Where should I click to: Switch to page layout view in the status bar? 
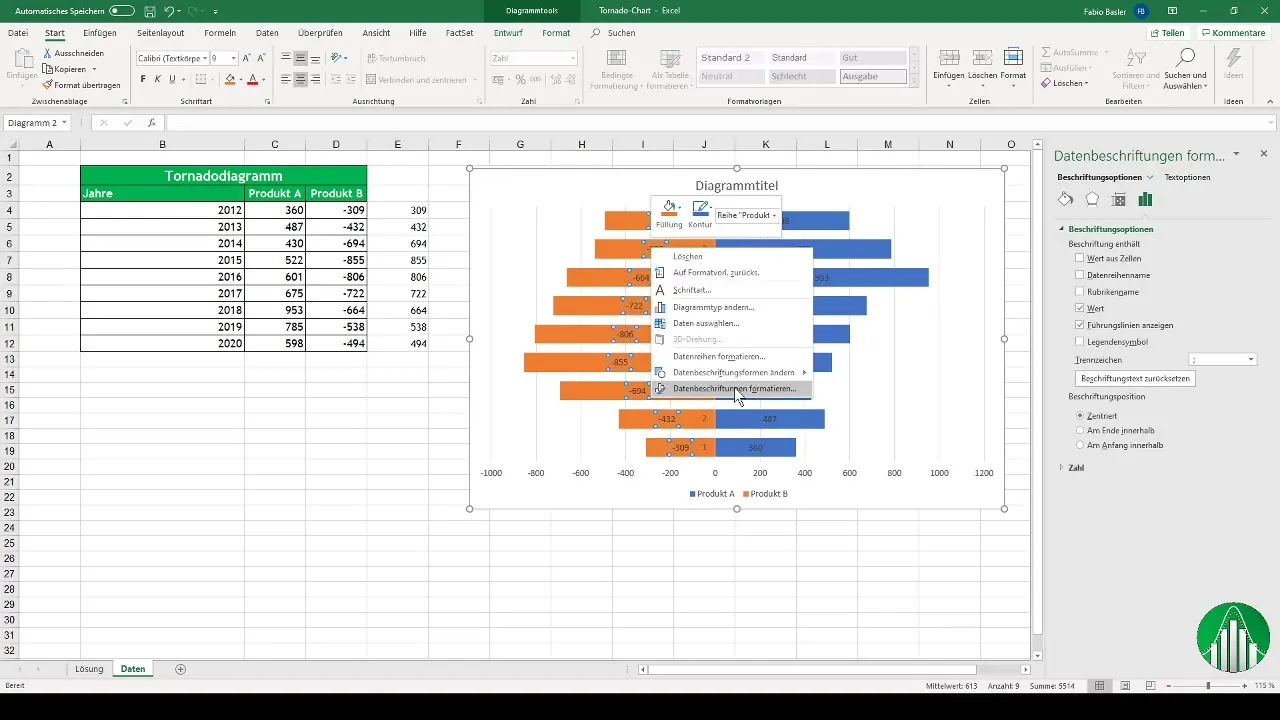click(1125, 685)
